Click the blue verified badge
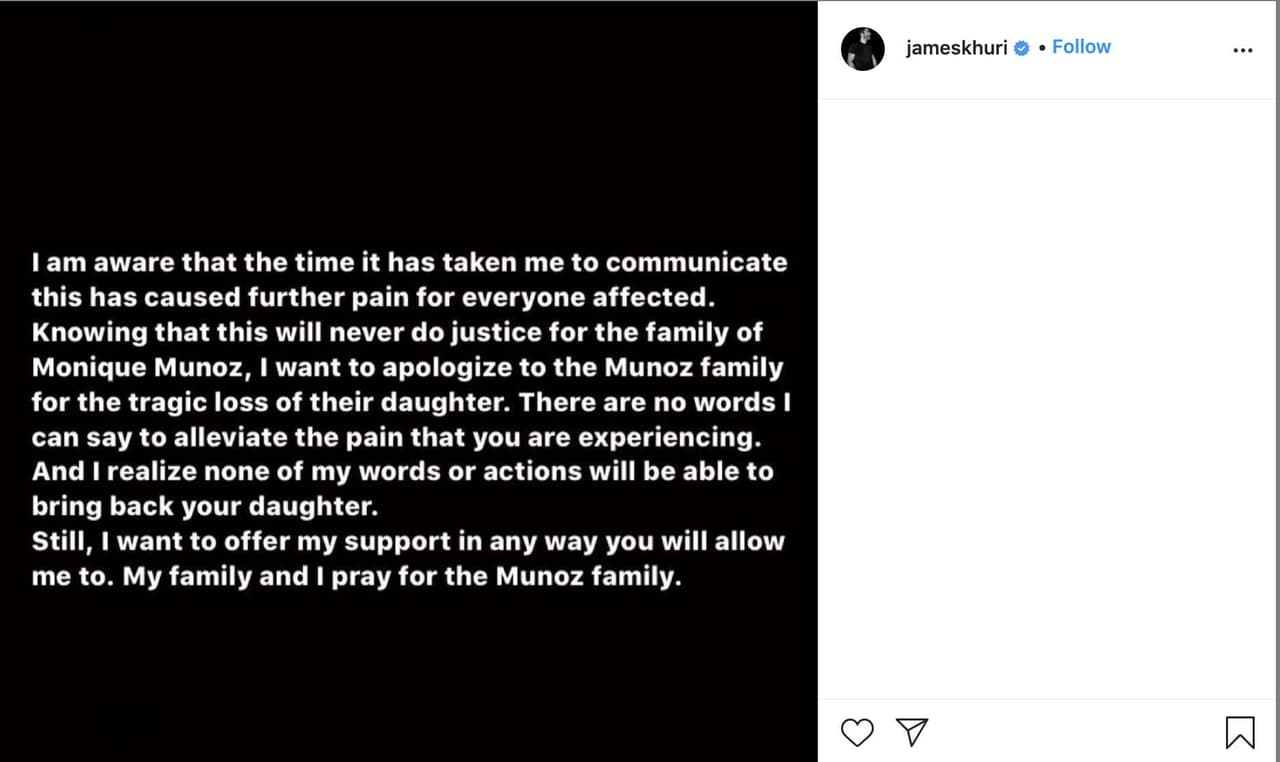This screenshot has height=762, width=1280. (1022, 48)
